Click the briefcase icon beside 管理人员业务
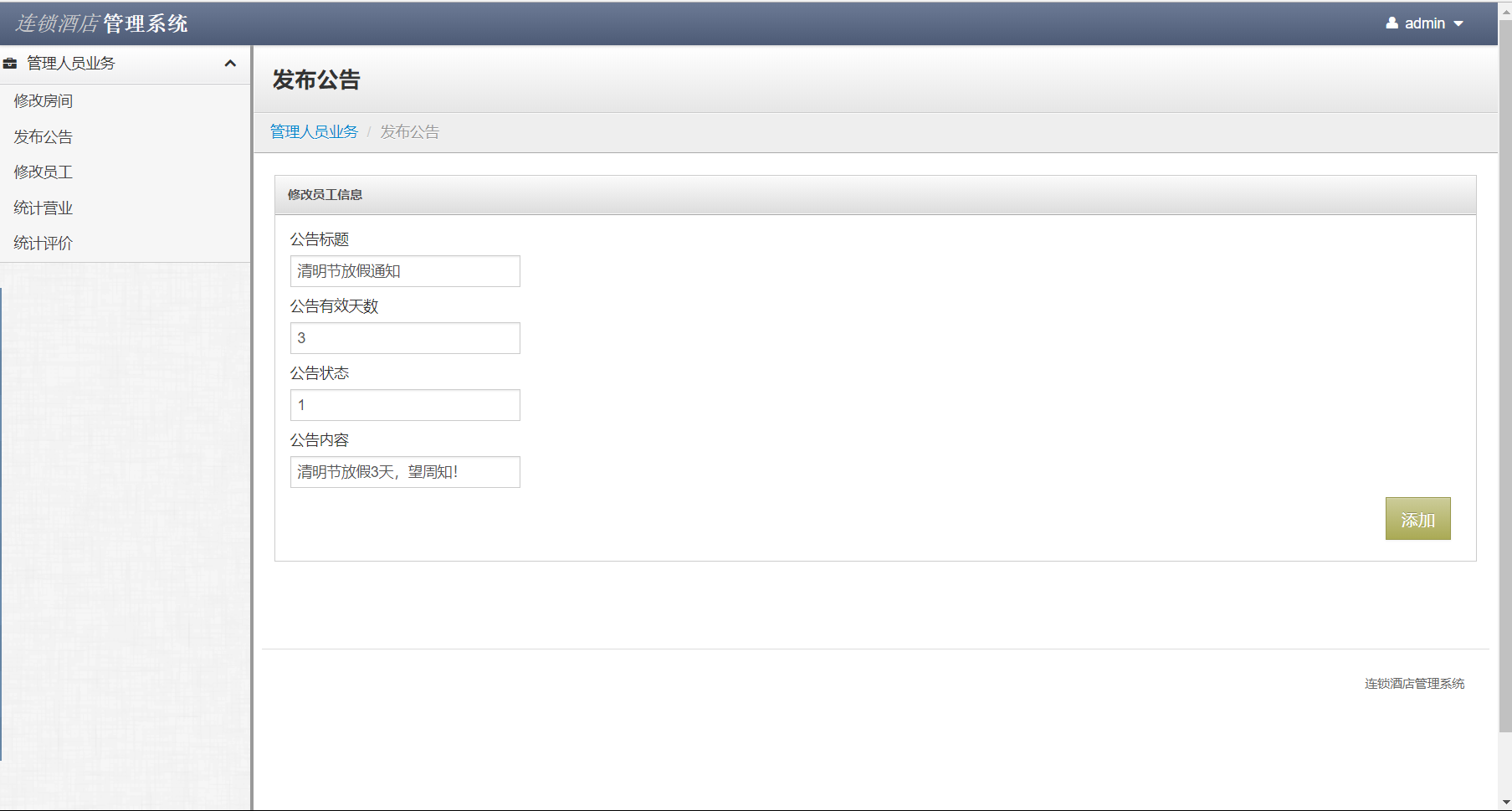This screenshot has width=1512, height=811. (x=10, y=63)
